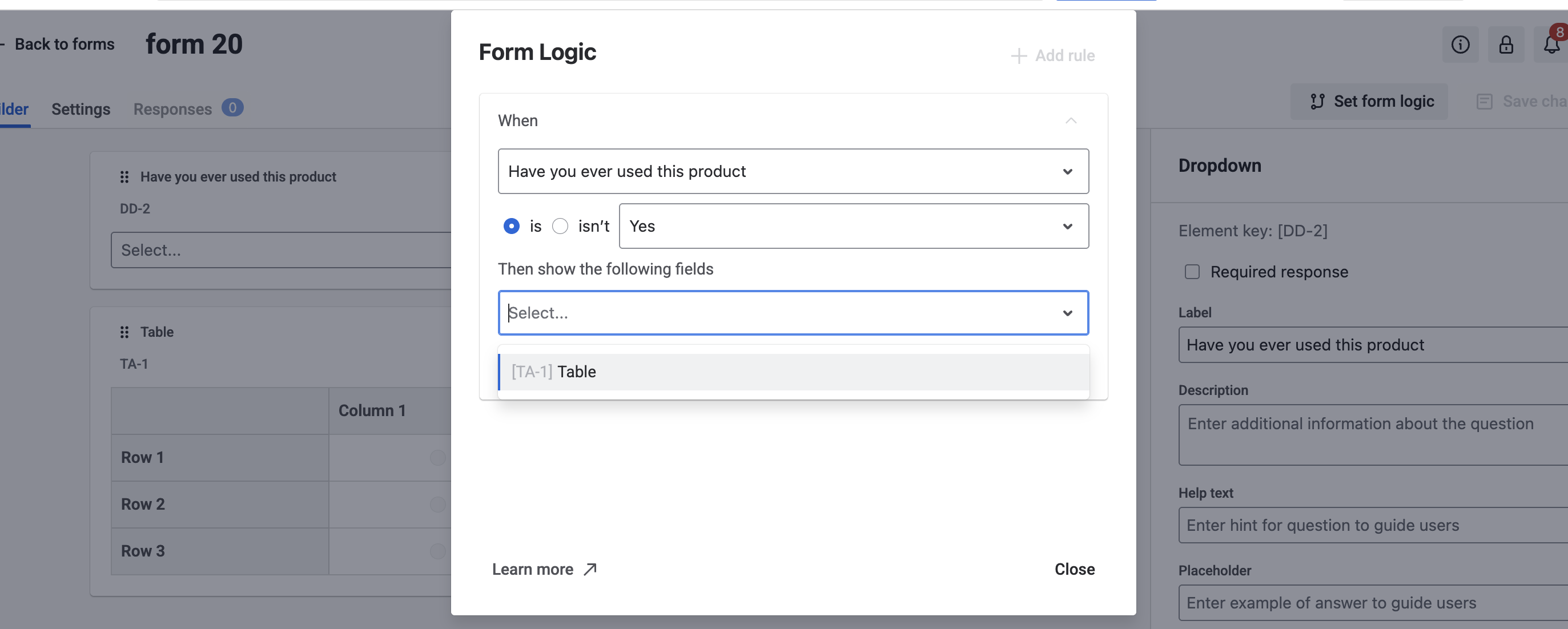Grab drag handle of Table element
Image resolution: width=1568 pixels, height=629 pixels.
[125, 332]
